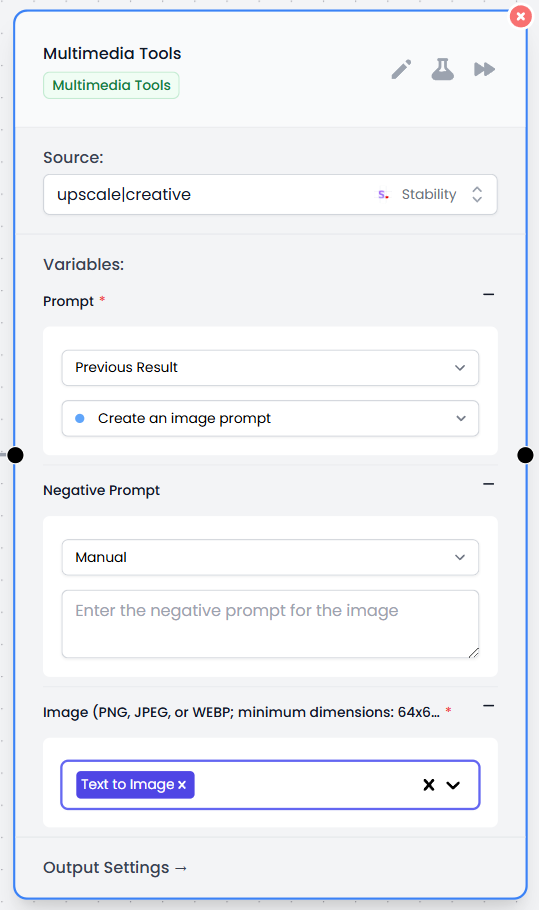Click the fast-forward run icon

484,70
